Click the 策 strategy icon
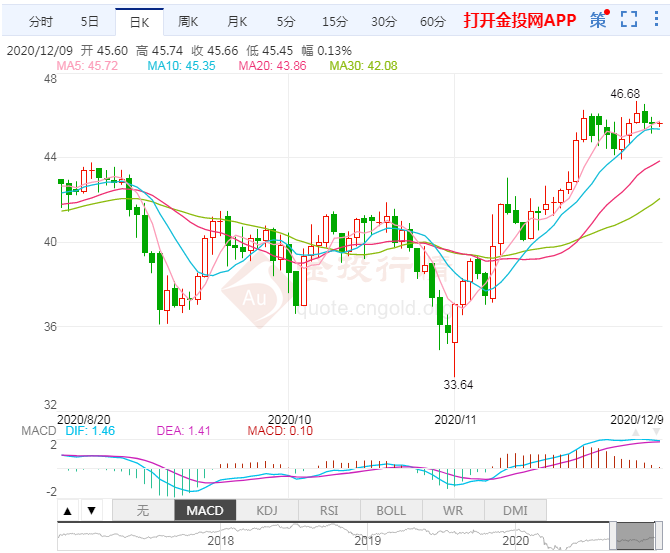 point(598,20)
